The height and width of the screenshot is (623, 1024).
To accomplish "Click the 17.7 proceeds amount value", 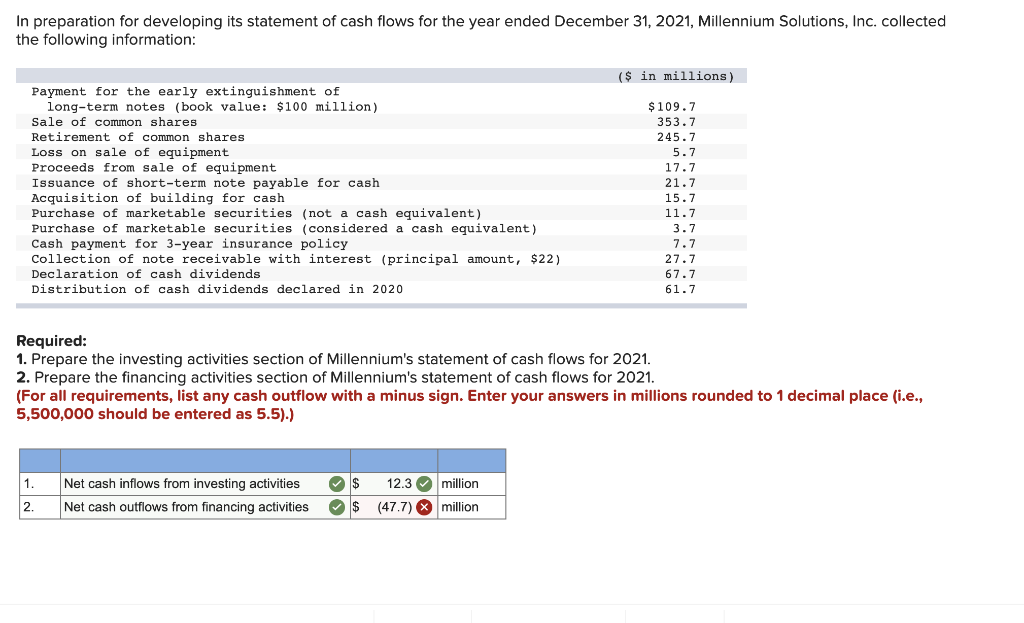I will click(680, 168).
